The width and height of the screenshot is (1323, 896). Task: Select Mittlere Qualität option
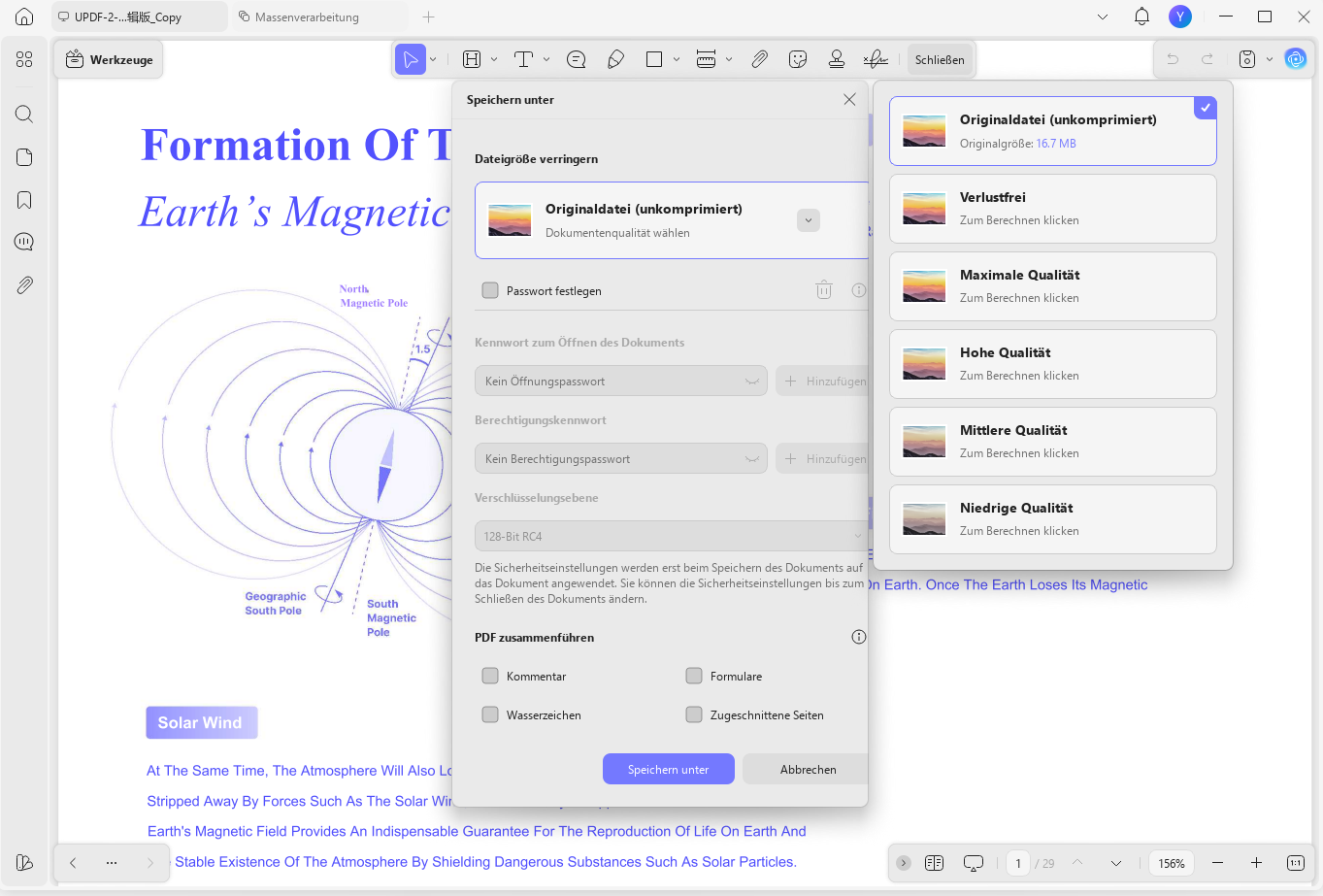(1053, 442)
